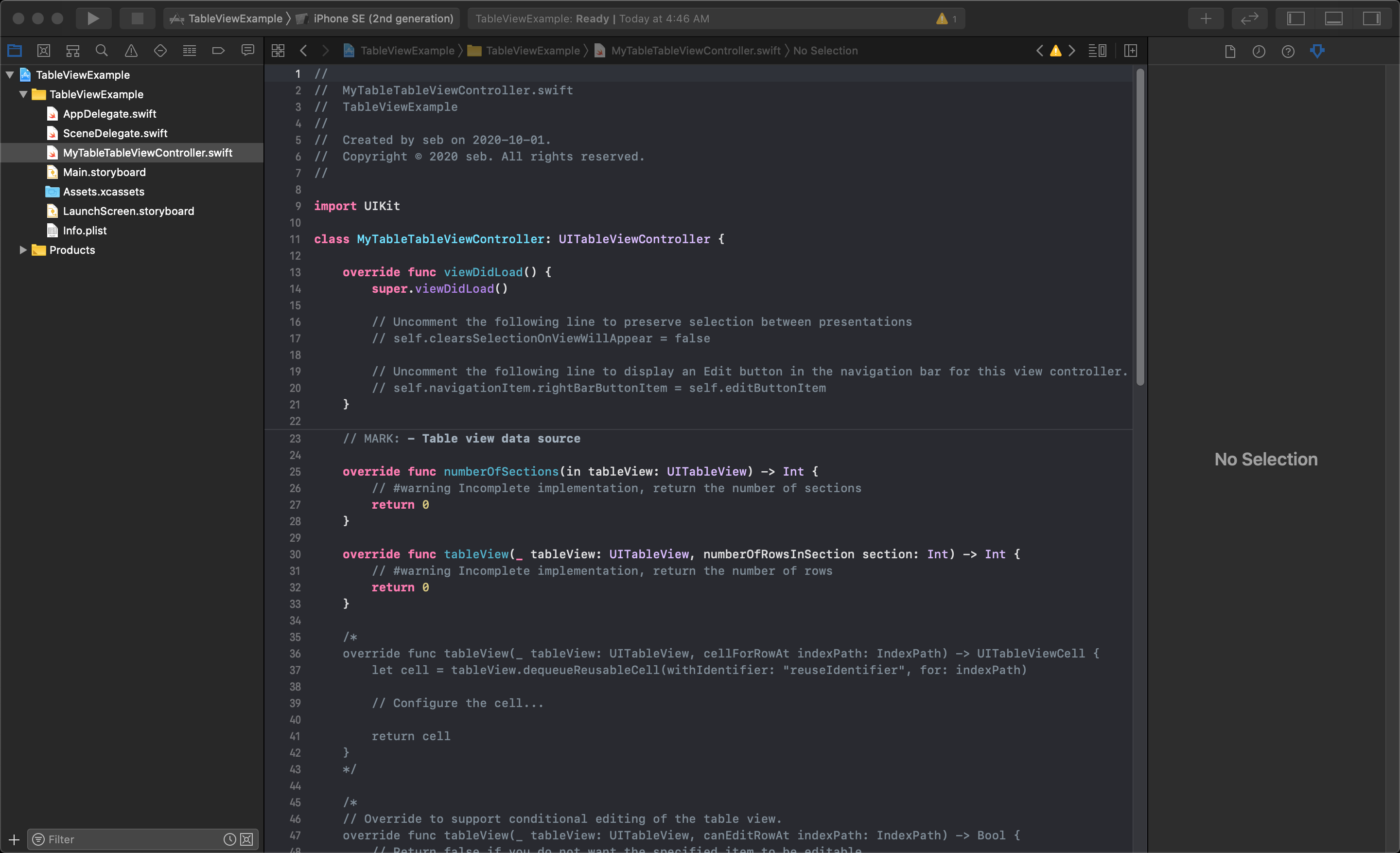Viewport: 1400px width, 853px height.
Task: Open LaunchScreen.storyboard file
Action: pyautogui.click(x=128, y=211)
